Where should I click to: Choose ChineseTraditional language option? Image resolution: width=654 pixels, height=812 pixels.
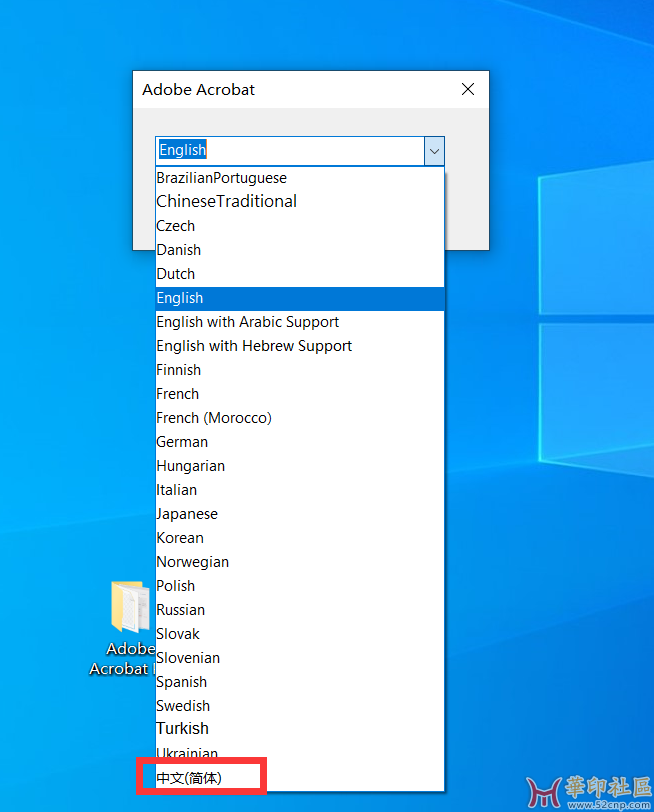point(300,201)
